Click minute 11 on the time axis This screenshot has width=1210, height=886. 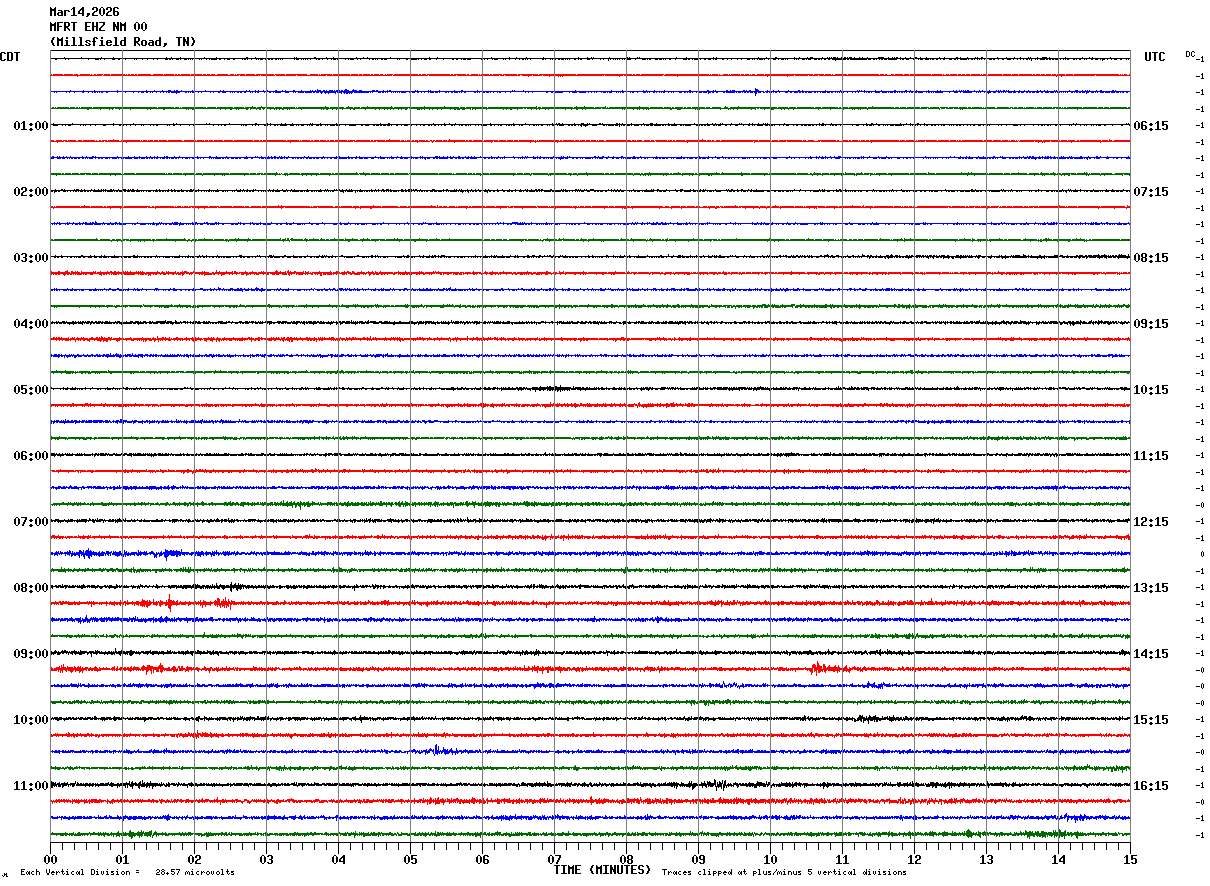click(x=842, y=859)
